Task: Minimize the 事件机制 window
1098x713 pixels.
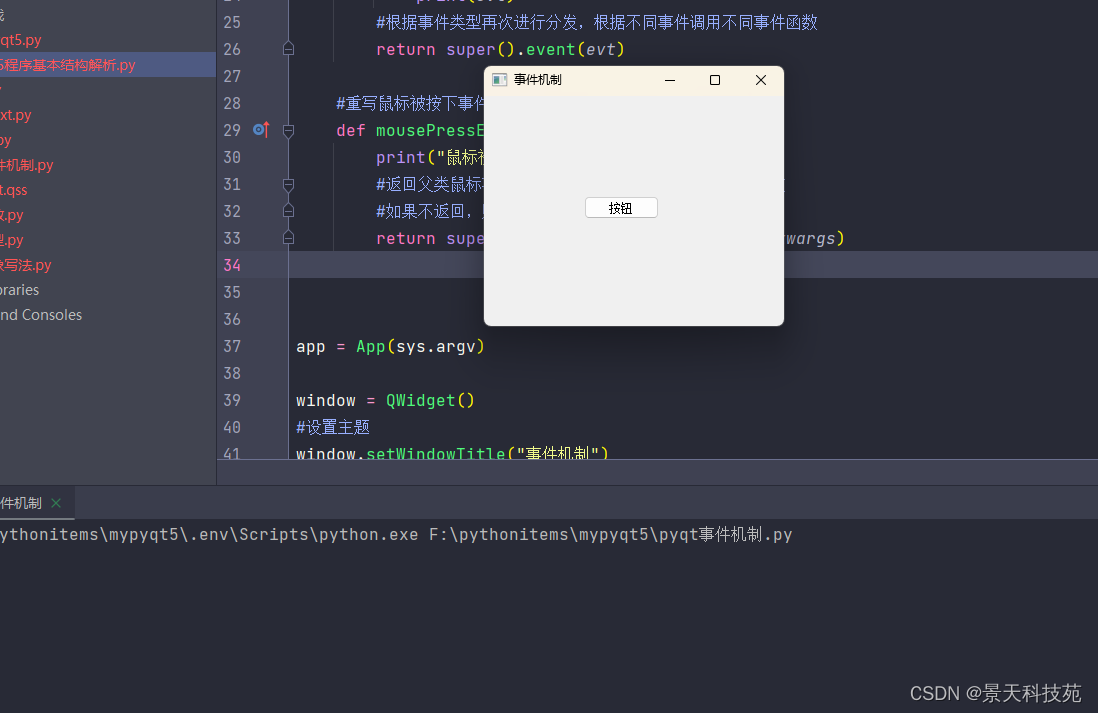Action: 669,80
